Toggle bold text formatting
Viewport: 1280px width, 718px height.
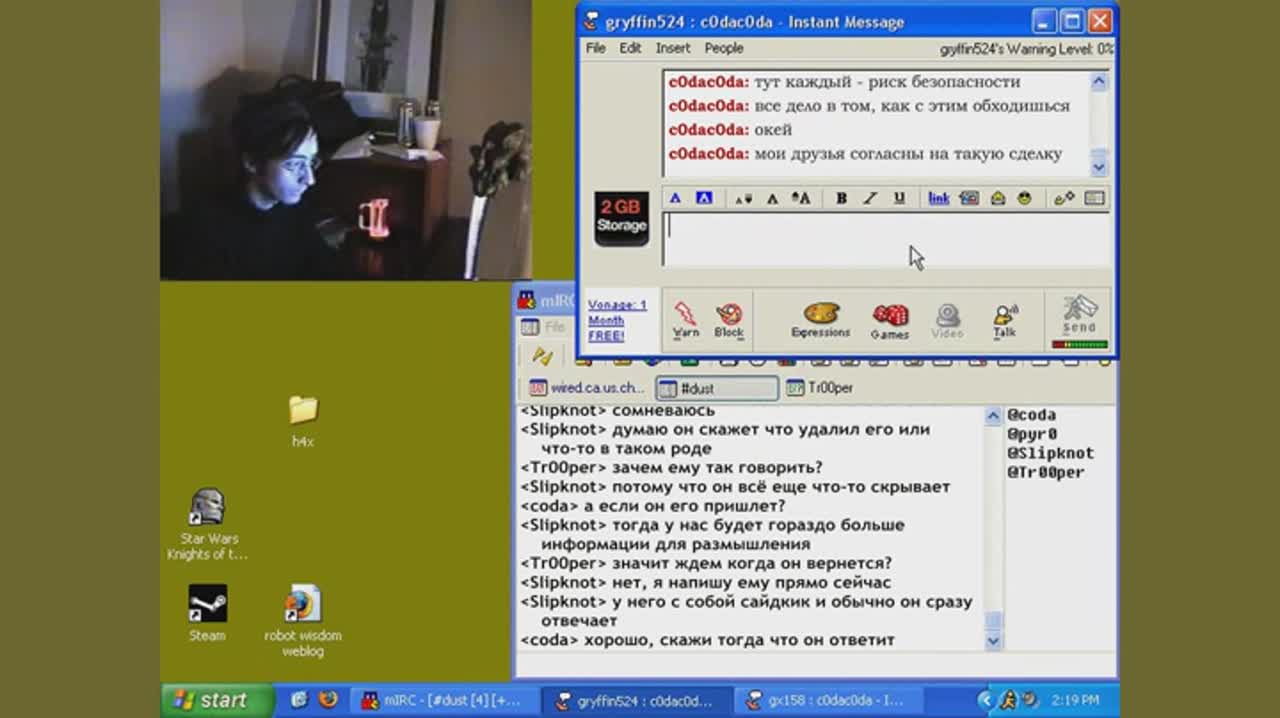[841, 198]
